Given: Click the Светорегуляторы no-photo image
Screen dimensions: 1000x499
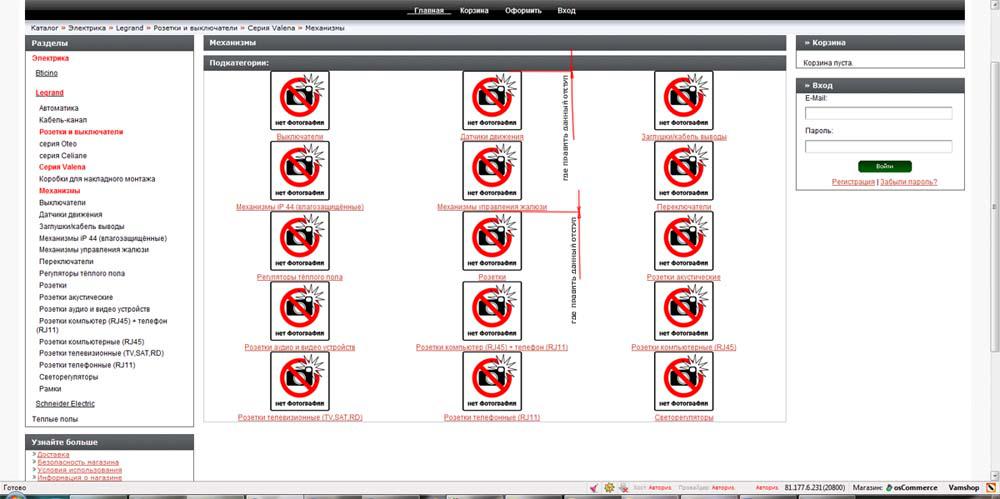Looking at the screenshot, I should pos(683,381).
